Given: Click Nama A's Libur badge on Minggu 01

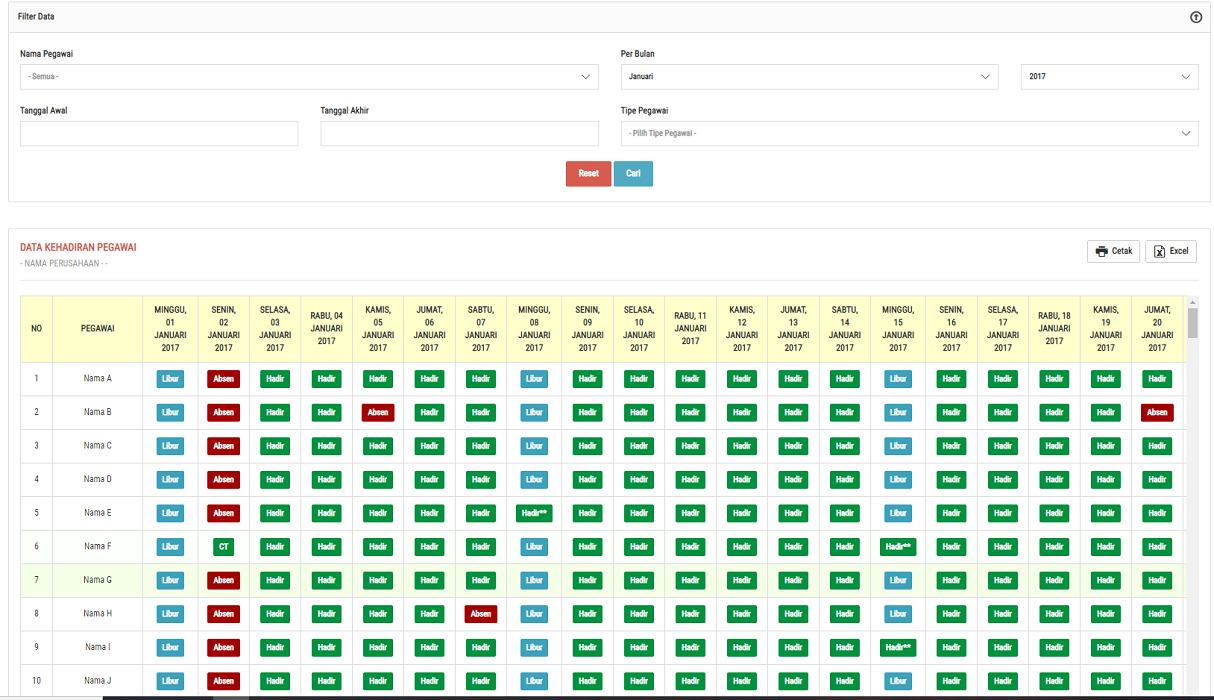Looking at the screenshot, I should (x=170, y=379).
